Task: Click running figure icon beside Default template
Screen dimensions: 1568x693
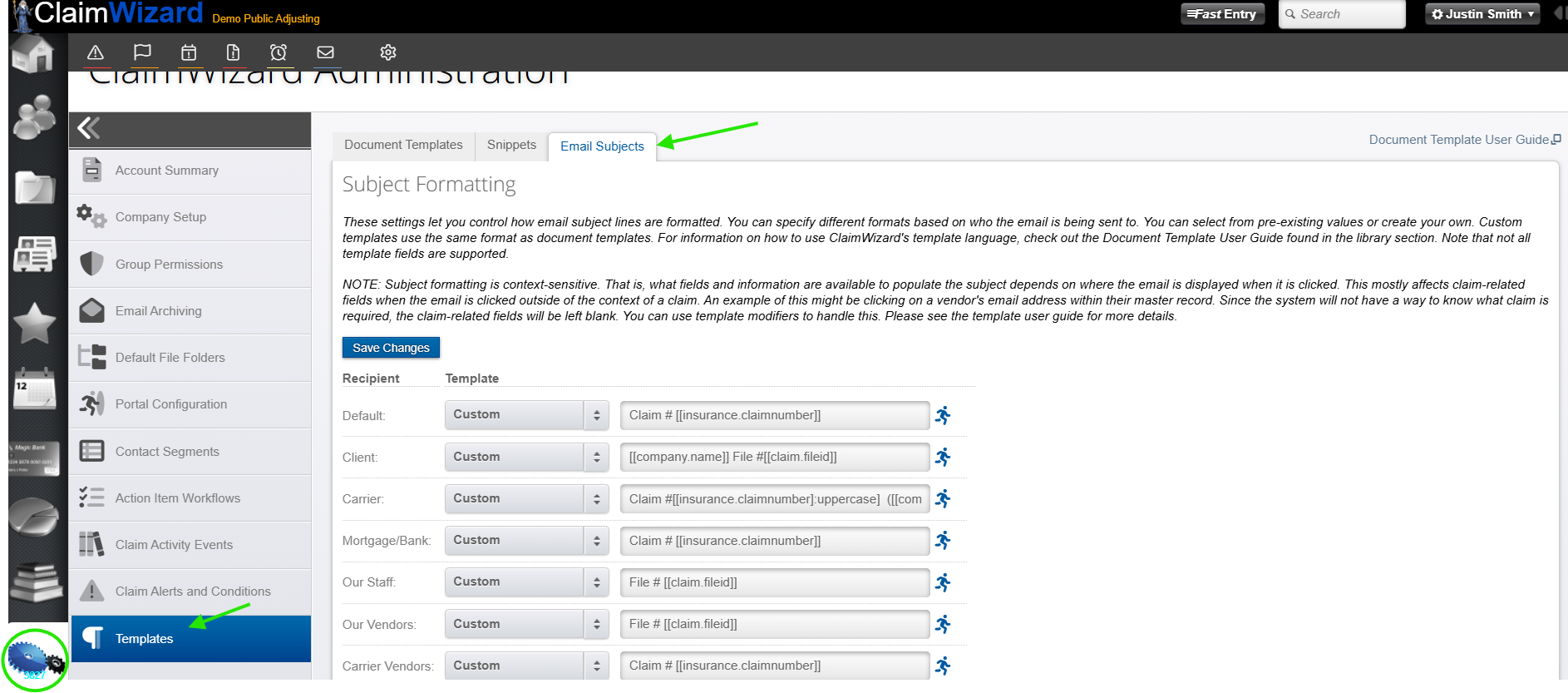Action: pos(943,415)
